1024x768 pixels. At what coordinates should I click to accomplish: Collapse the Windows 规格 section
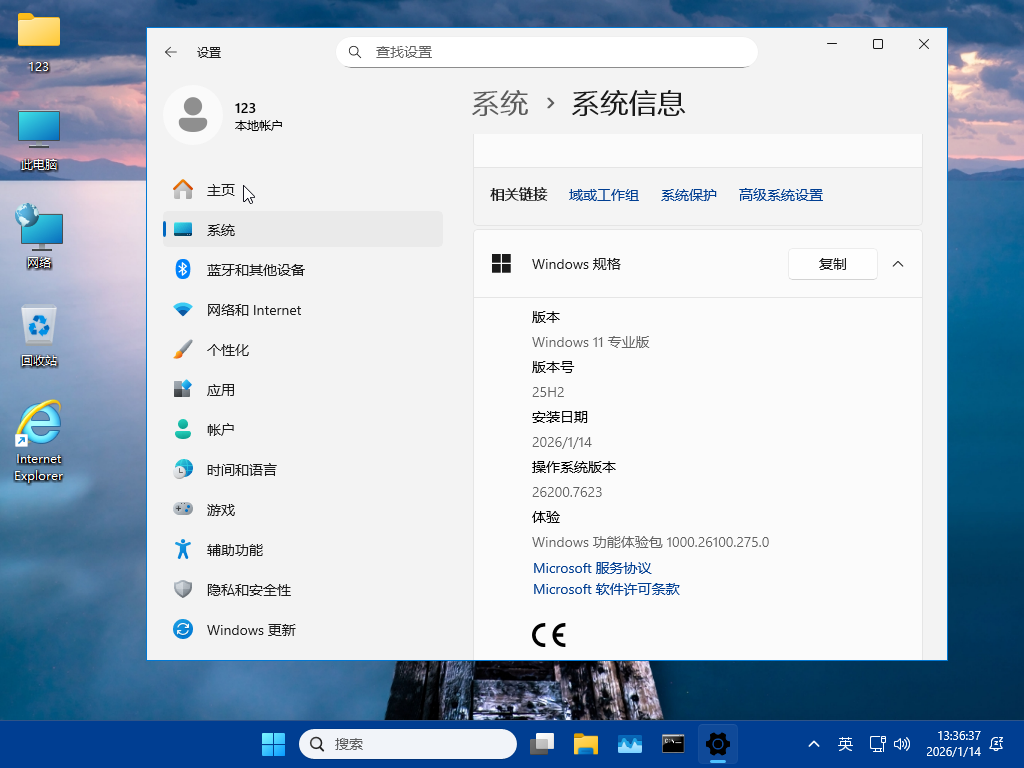(897, 264)
